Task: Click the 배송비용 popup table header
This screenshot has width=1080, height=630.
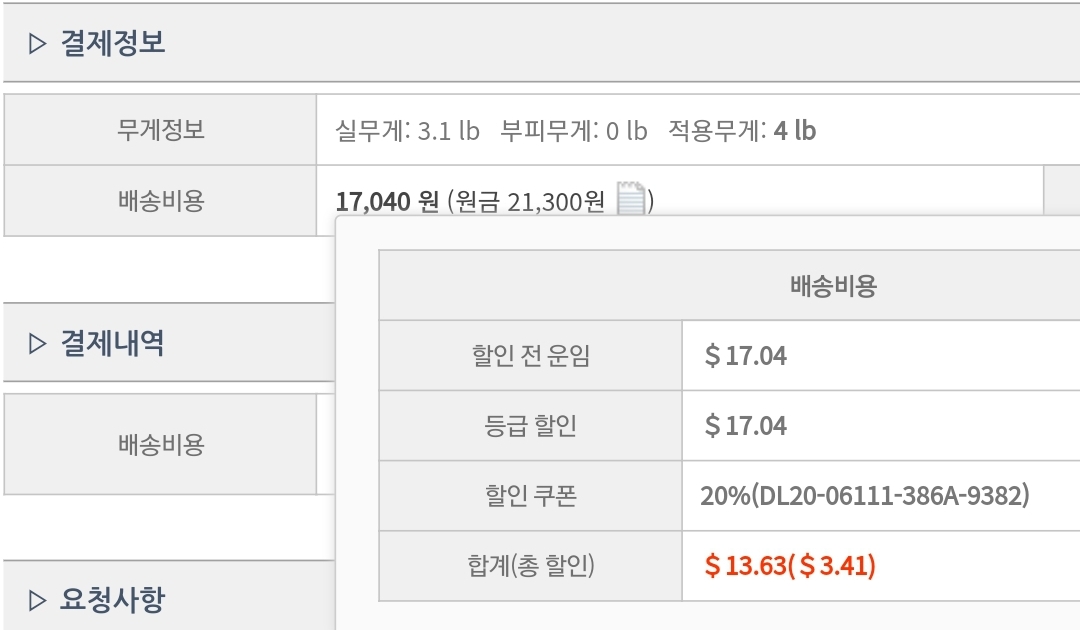Action: (833, 286)
